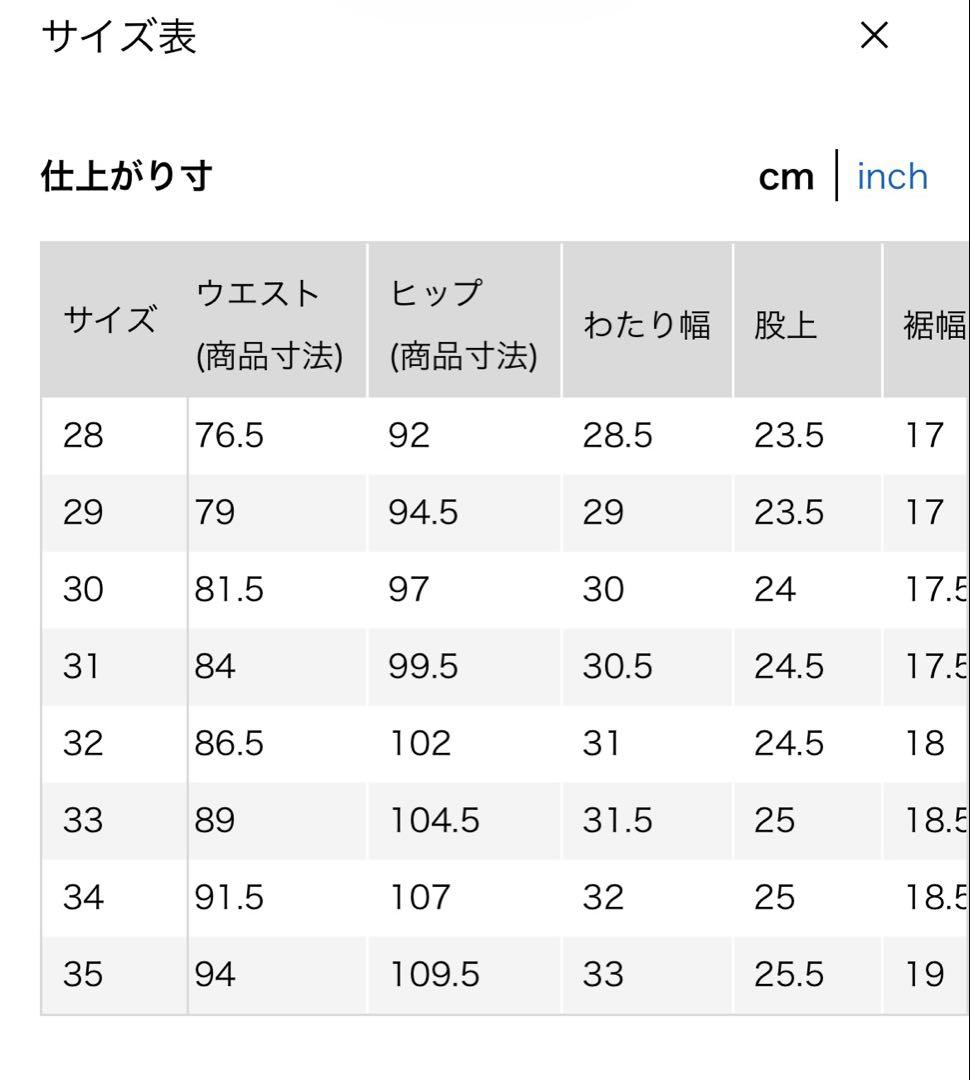Click the ヒップ column header
970x1080 pixels.
click(464, 320)
